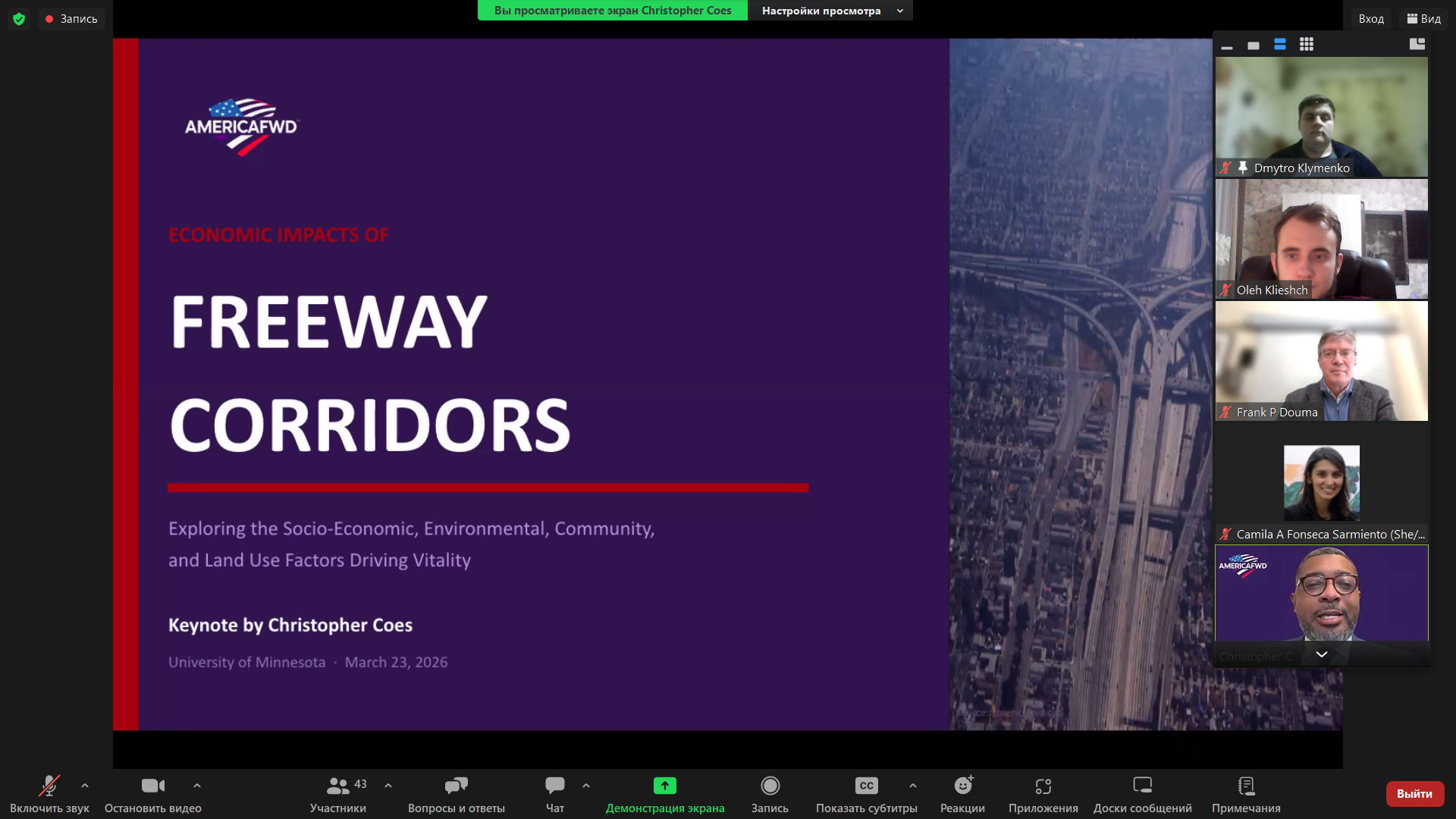
Task: Expand audio options arrow next to microphone
Action: (x=85, y=786)
